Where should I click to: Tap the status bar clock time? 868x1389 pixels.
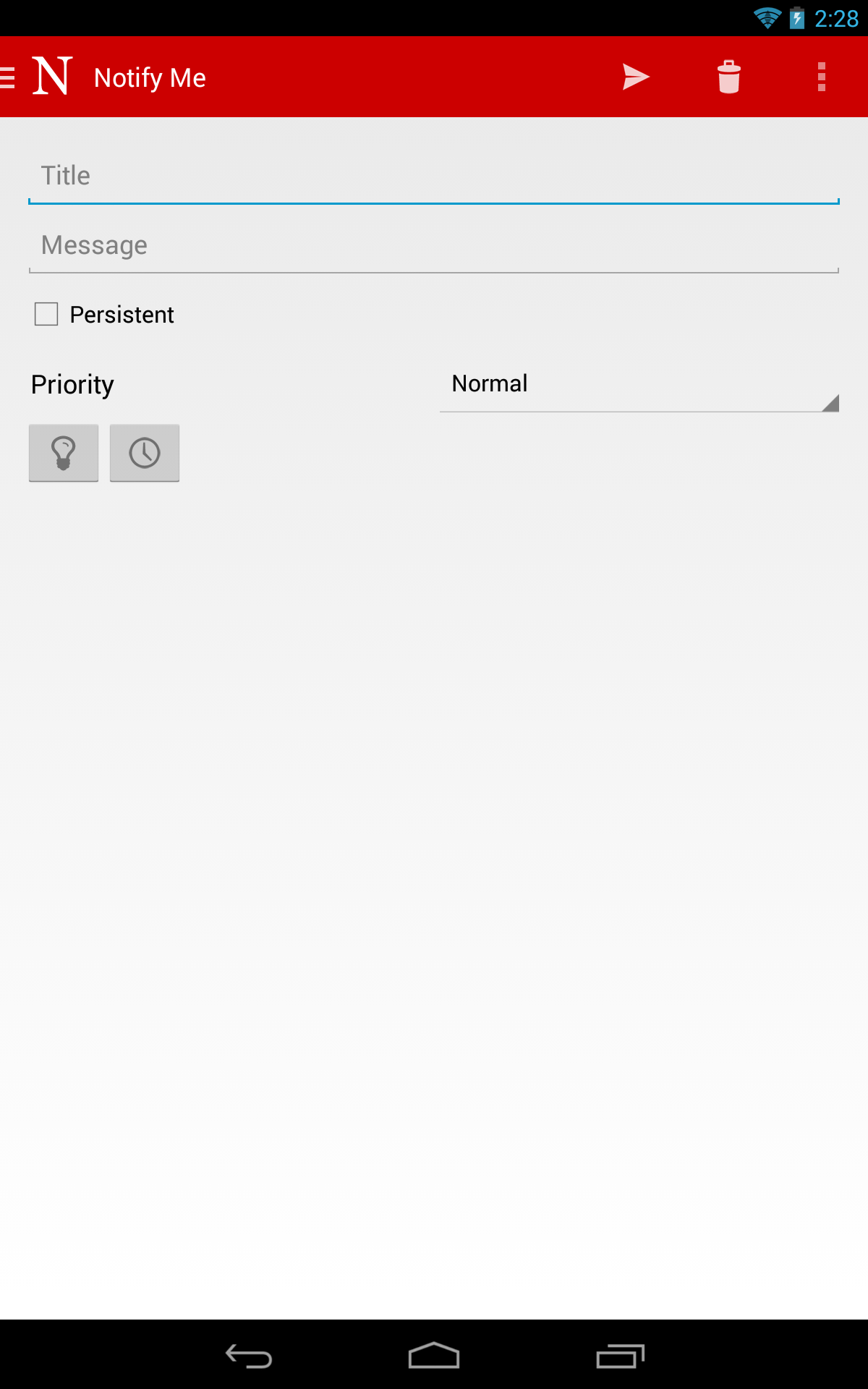(836, 18)
